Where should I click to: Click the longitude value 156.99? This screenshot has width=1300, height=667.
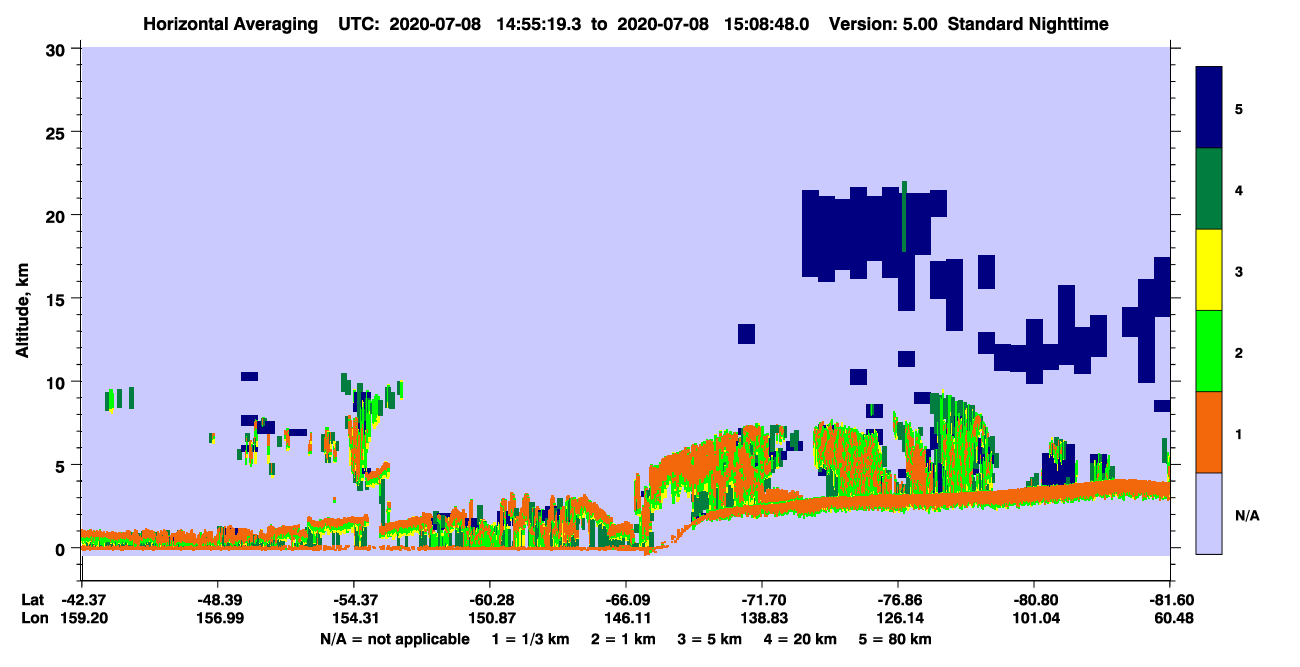click(217, 618)
